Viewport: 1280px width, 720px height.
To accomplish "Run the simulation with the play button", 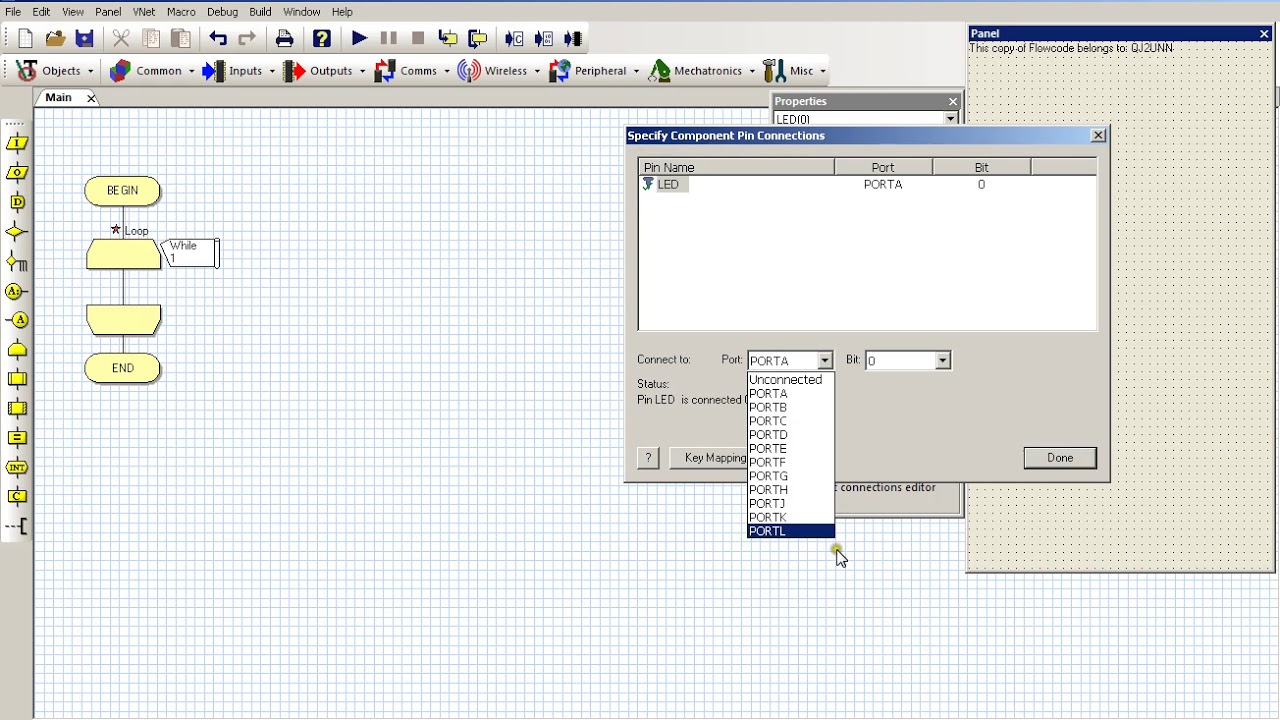I will point(359,39).
